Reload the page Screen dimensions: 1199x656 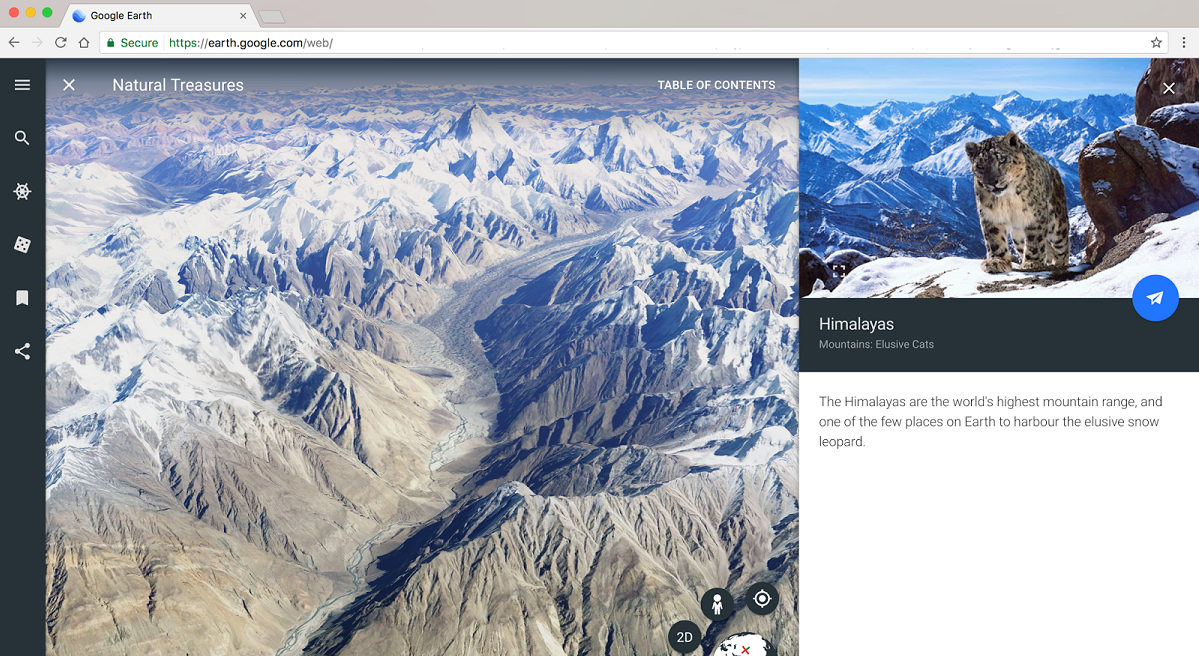(x=61, y=43)
